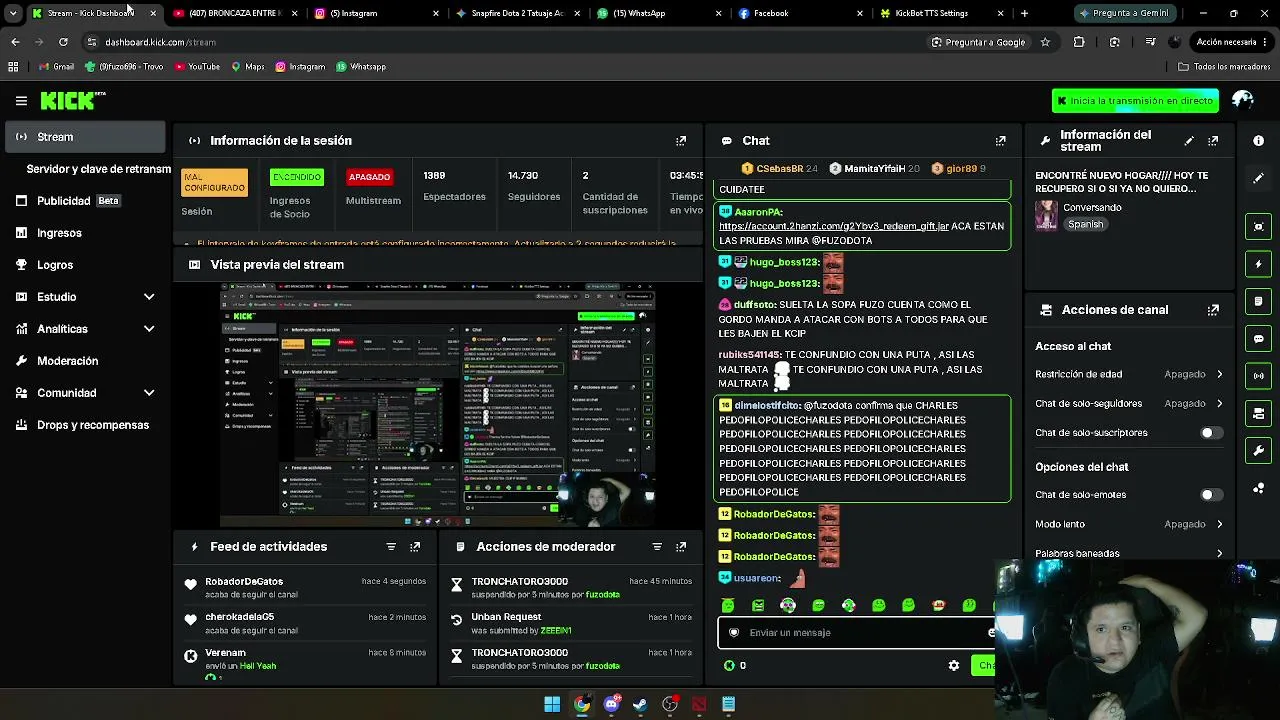Screen dimensions: 1280x720
Task: Open the Gmail bookmark
Action: point(56,67)
